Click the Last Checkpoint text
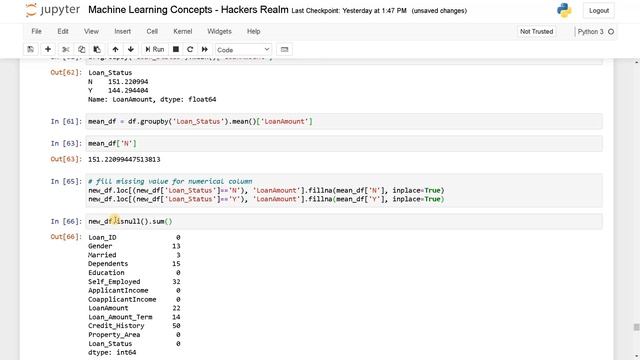Image resolution: width=640 pixels, height=360 pixels. point(349,11)
